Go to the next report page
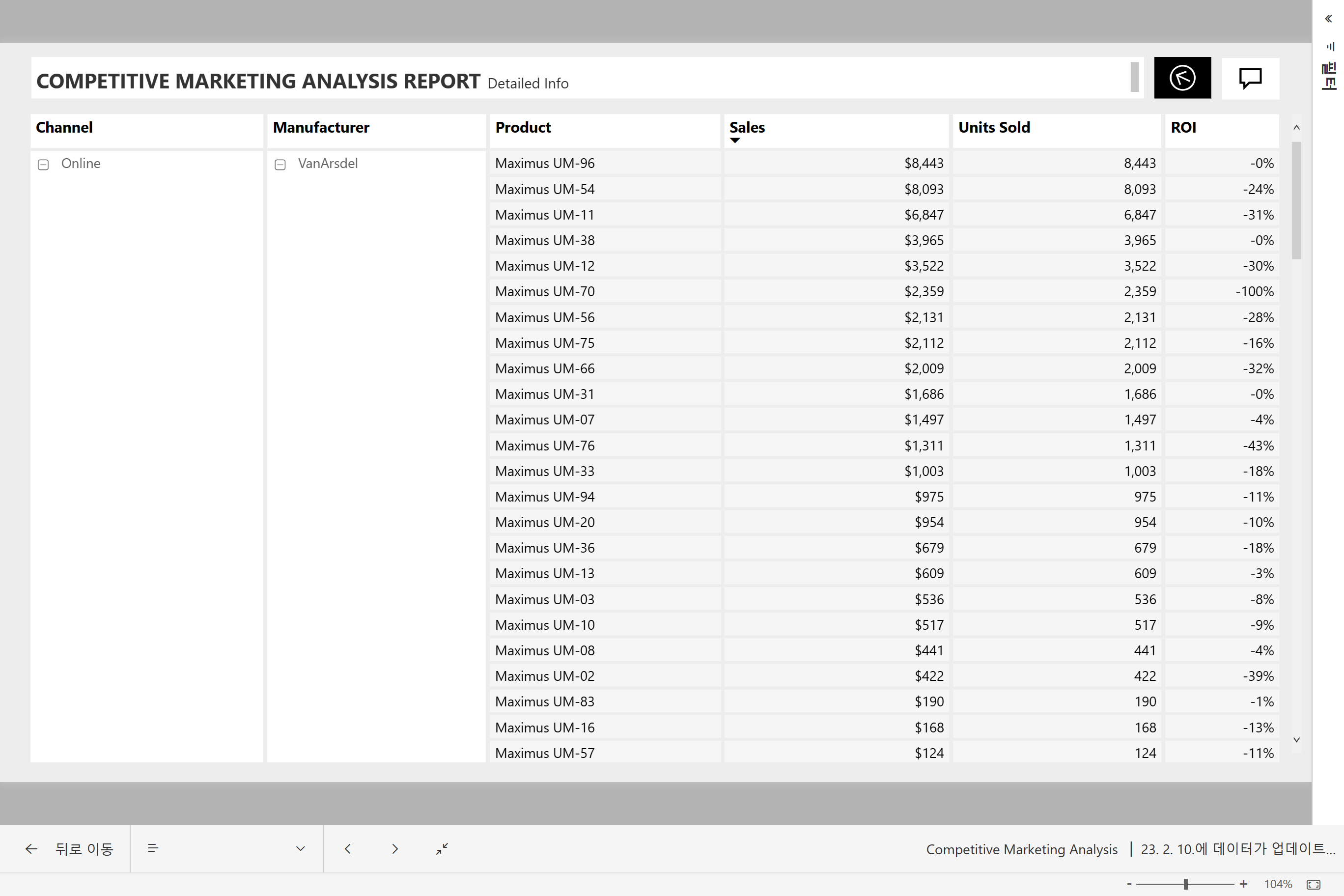Image resolution: width=1344 pixels, height=896 pixels. click(394, 848)
